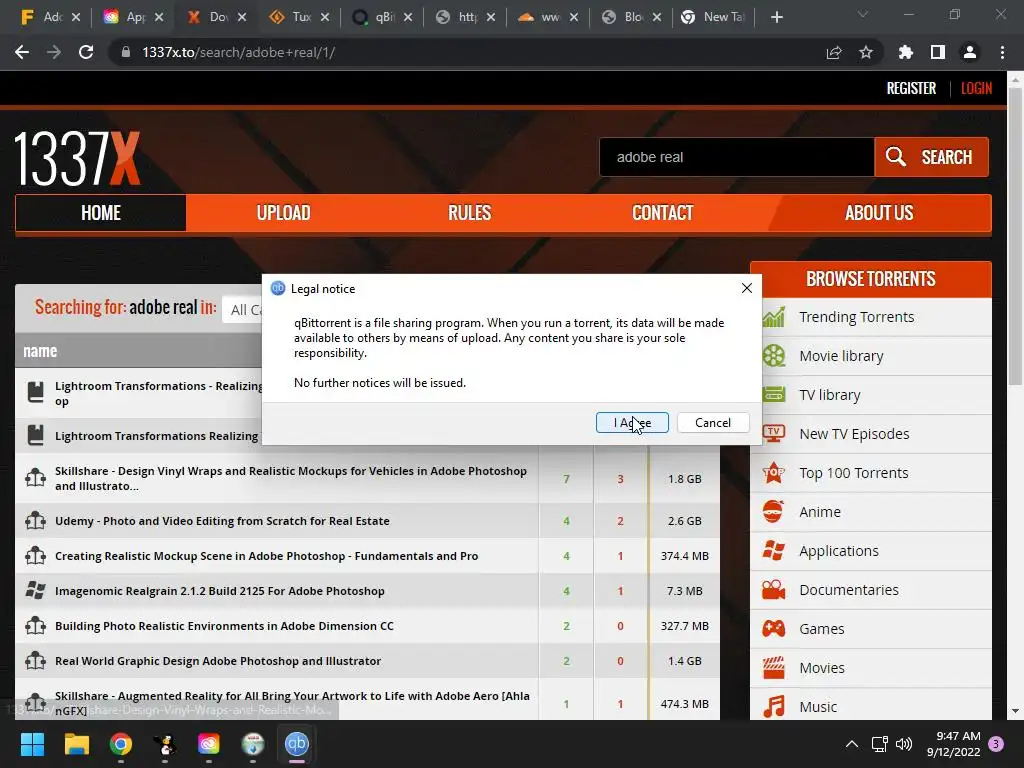
Task: Open the Chrome profile icon
Action: [970, 52]
